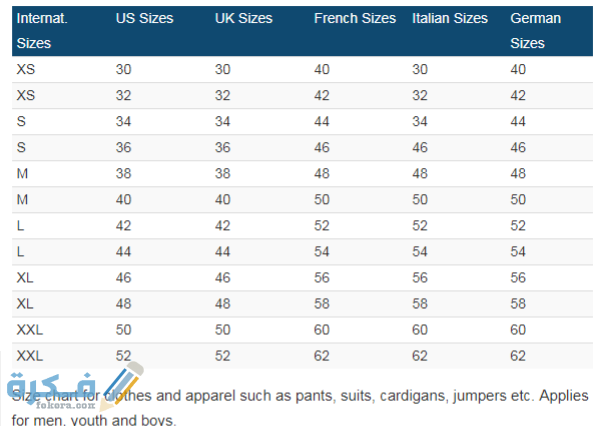Click the German Sizes cell showing 40
602x426 pixels.
[518, 69]
